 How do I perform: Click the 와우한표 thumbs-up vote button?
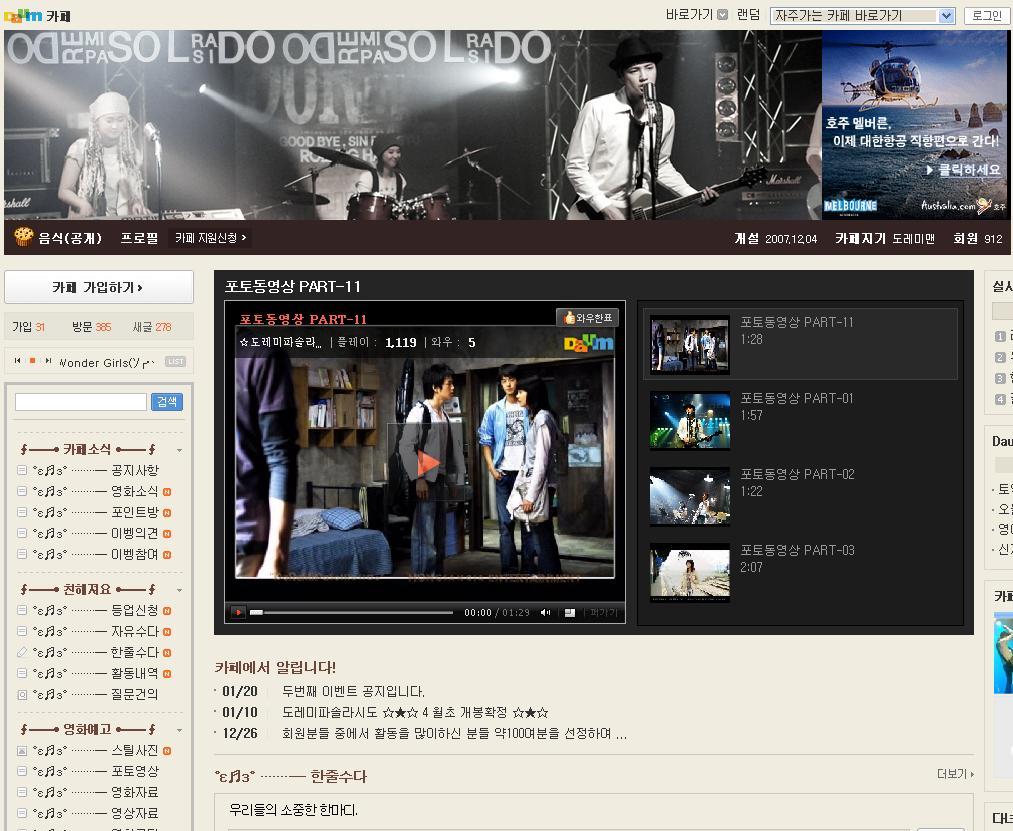pos(587,317)
